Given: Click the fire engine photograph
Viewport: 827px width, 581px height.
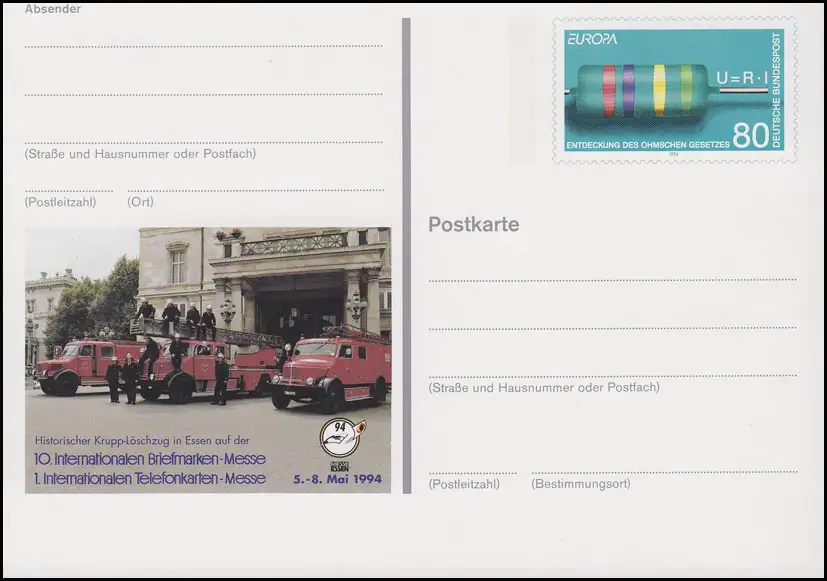Looking at the screenshot, I should (x=208, y=320).
